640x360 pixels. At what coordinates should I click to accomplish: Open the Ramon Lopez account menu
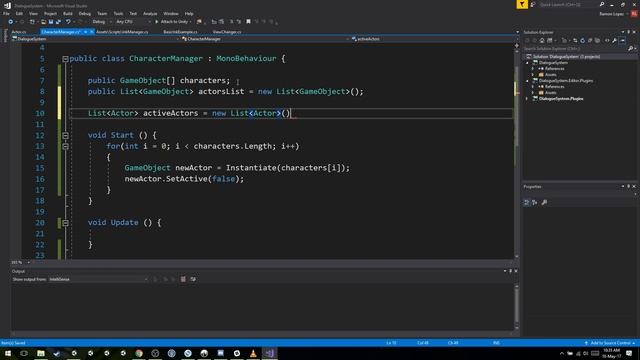(x=614, y=14)
